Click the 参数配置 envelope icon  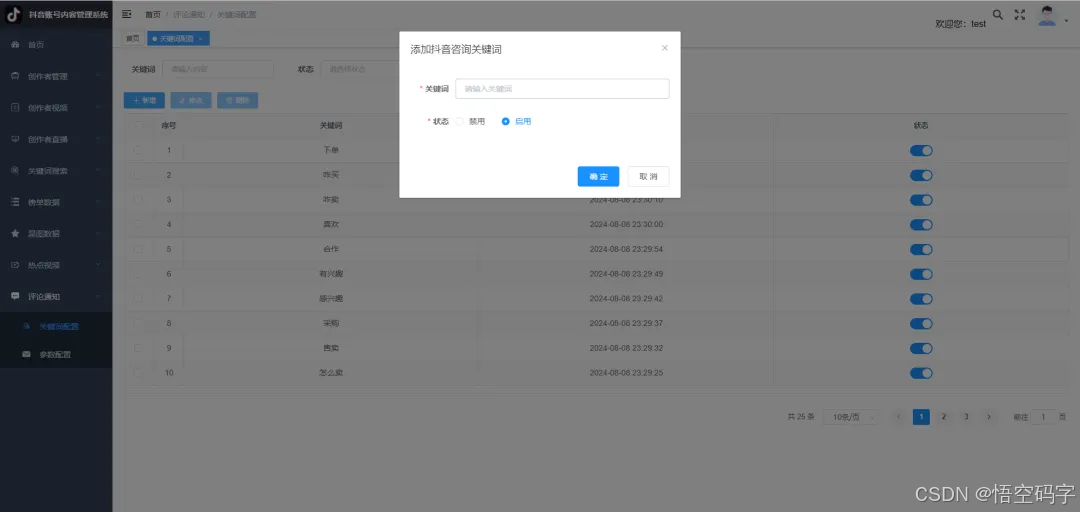(27, 355)
